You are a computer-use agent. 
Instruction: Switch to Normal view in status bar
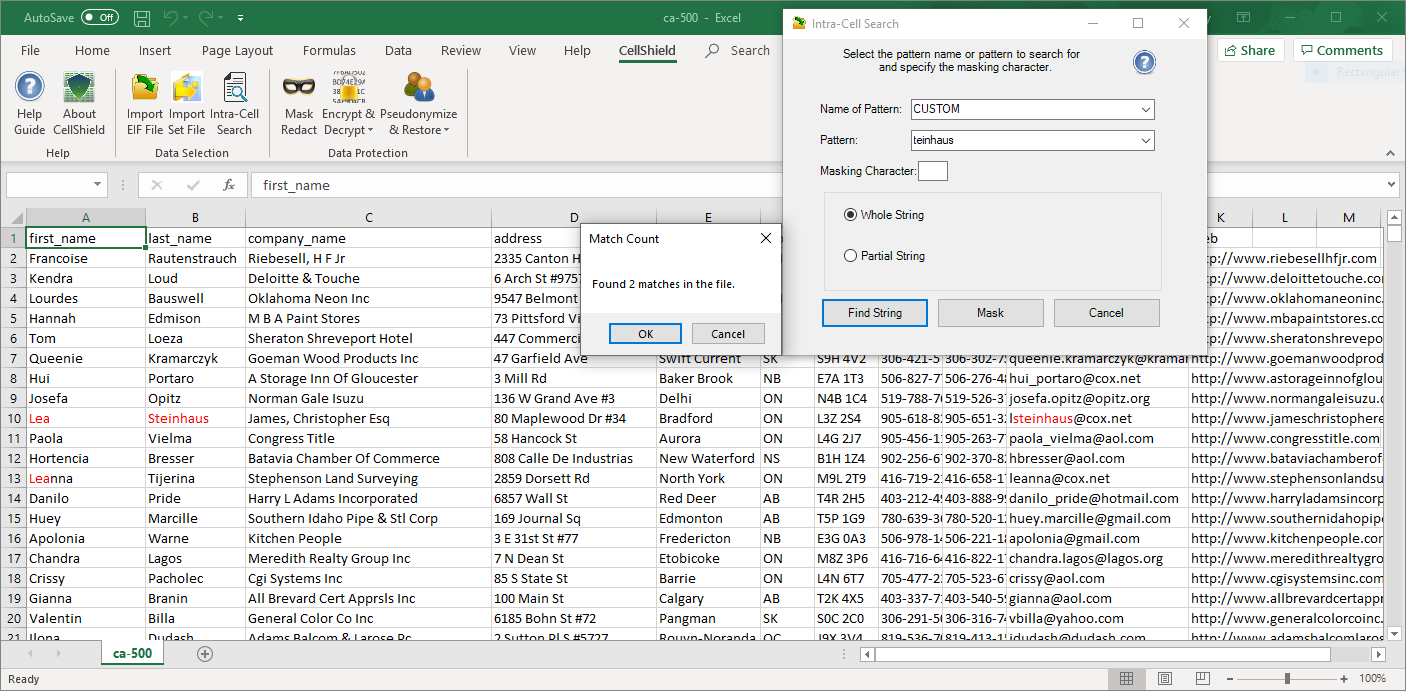tap(1127, 679)
